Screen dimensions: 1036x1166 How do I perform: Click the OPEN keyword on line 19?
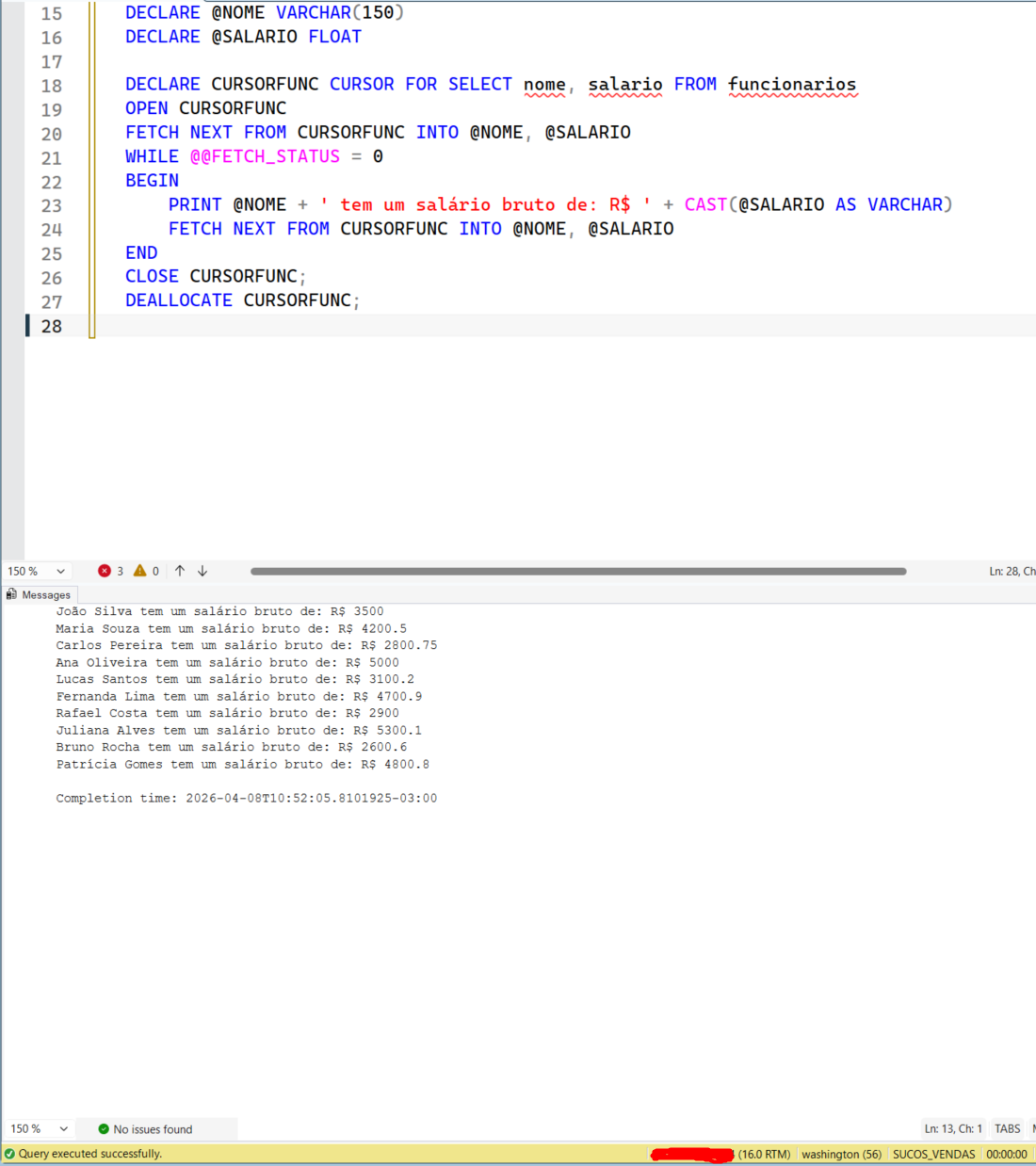147,108
